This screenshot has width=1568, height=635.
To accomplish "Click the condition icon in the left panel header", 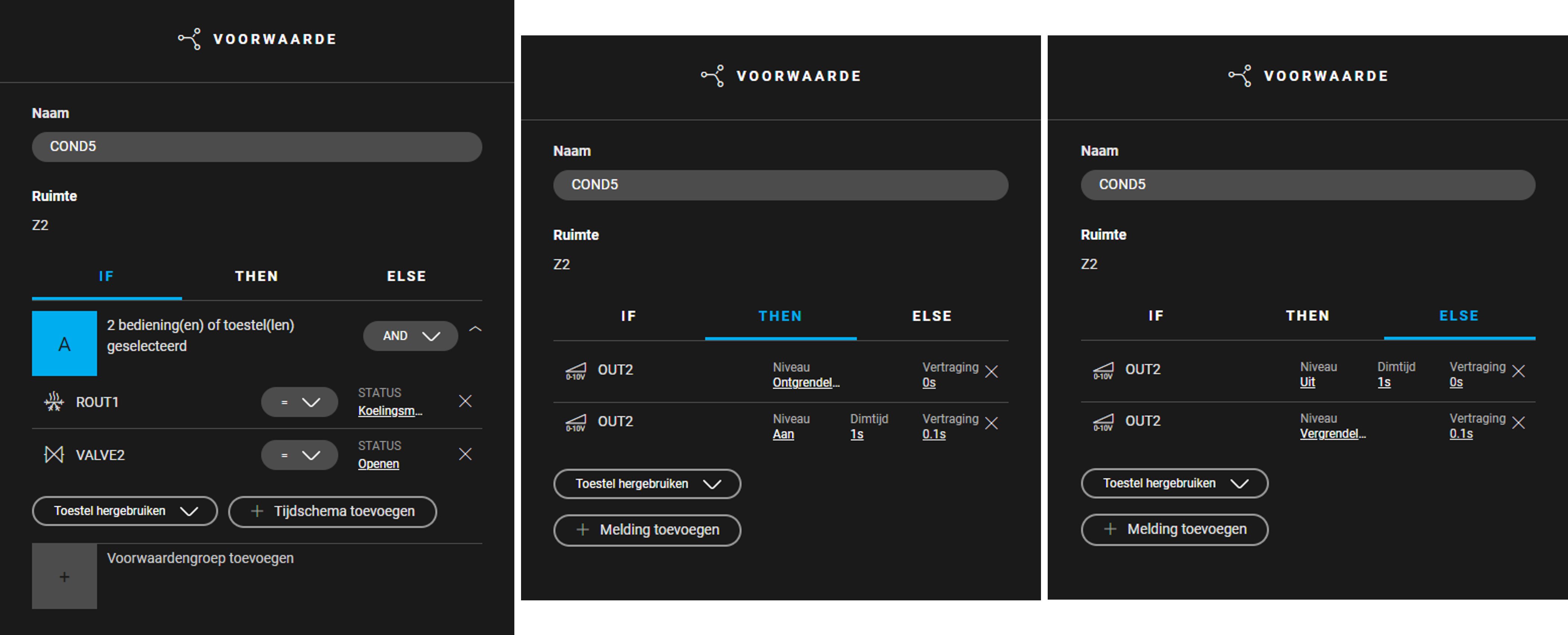I will click(189, 39).
